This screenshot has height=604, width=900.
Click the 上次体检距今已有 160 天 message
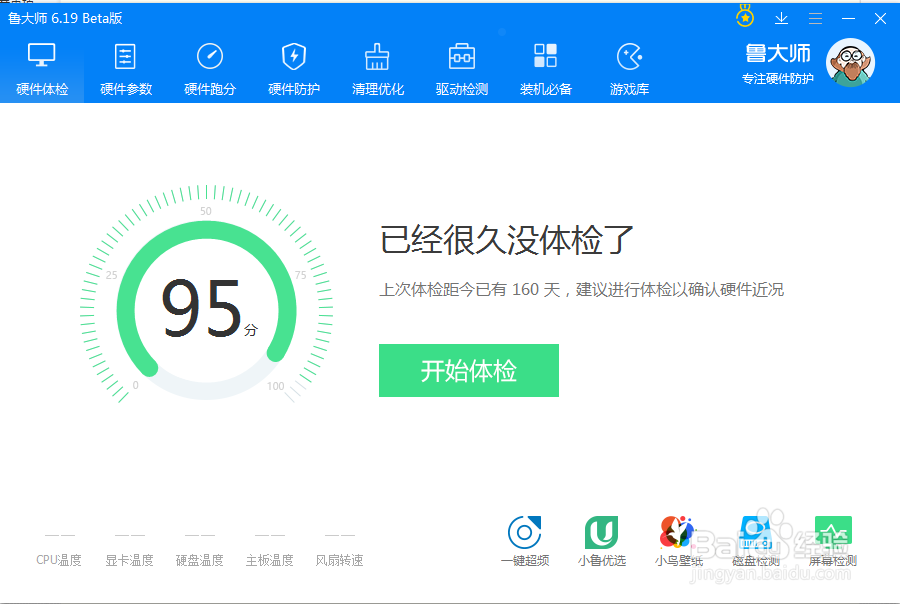581,289
